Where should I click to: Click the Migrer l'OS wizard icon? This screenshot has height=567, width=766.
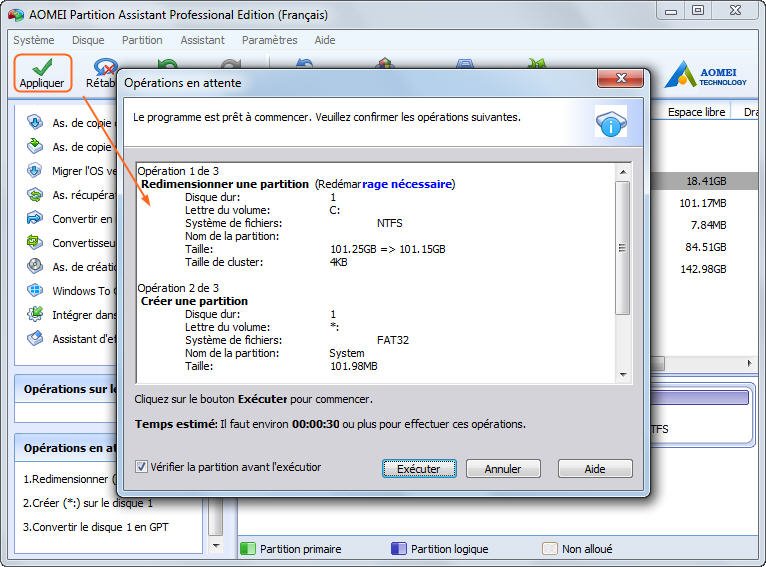[35, 170]
